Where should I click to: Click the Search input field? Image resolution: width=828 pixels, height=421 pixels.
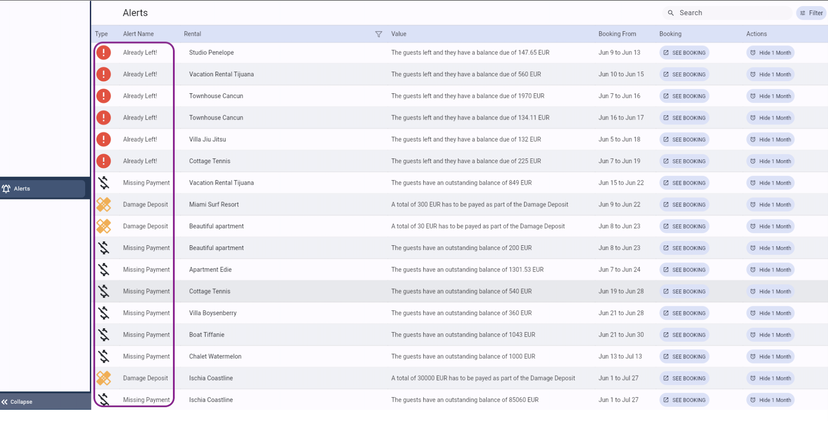[x=727, y=13]
